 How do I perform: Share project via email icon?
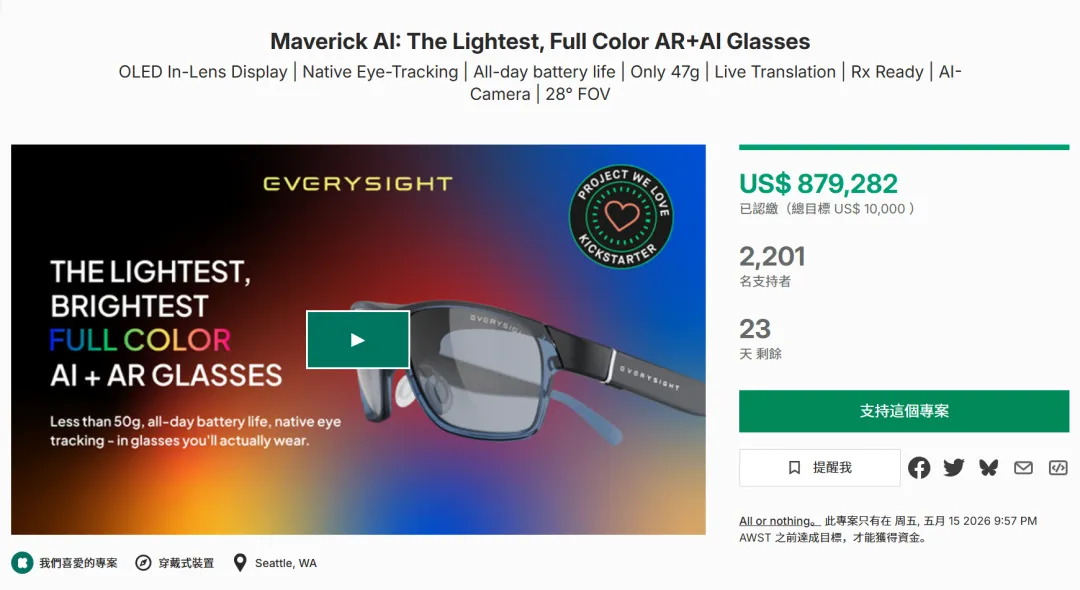(1023, 467)
